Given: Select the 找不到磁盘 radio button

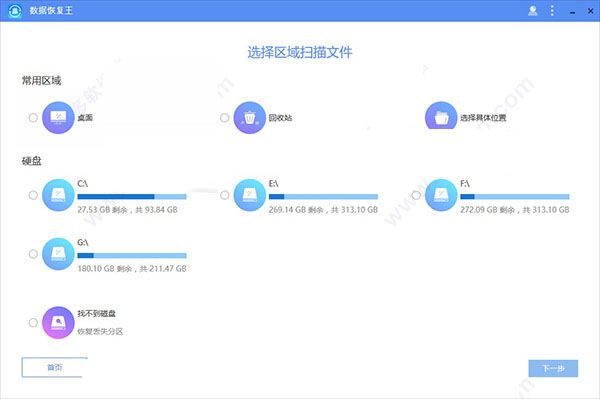Looking at the screenshot, I should [33, 322].
